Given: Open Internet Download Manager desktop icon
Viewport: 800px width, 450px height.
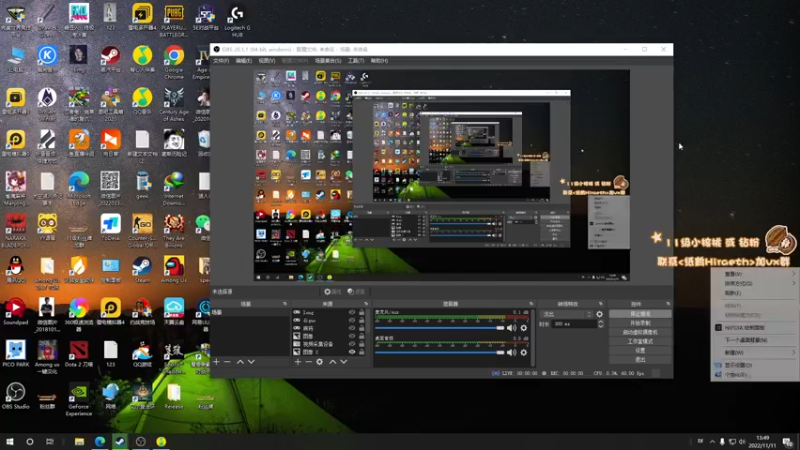Looking at the screenshot, I should click(174, 189).
